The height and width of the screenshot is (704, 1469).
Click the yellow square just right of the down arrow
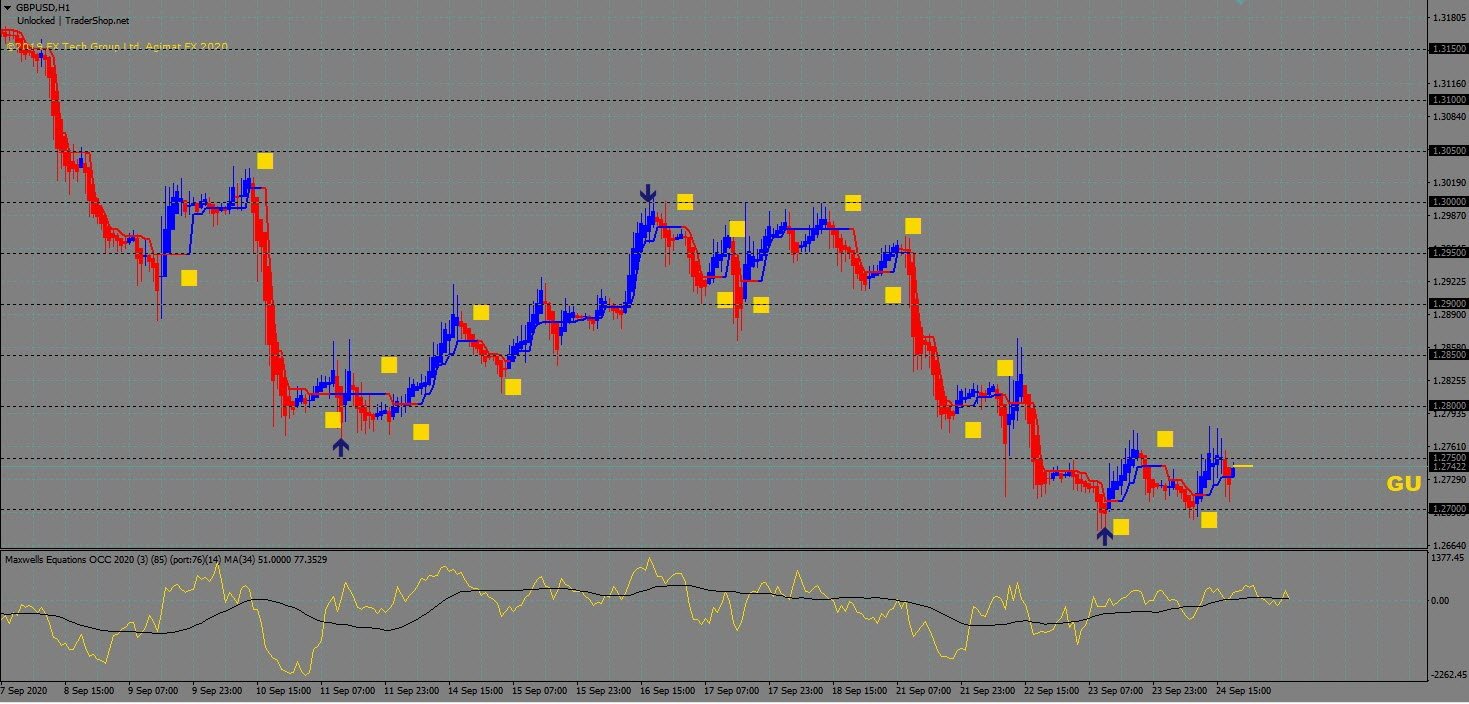point(685,202)
